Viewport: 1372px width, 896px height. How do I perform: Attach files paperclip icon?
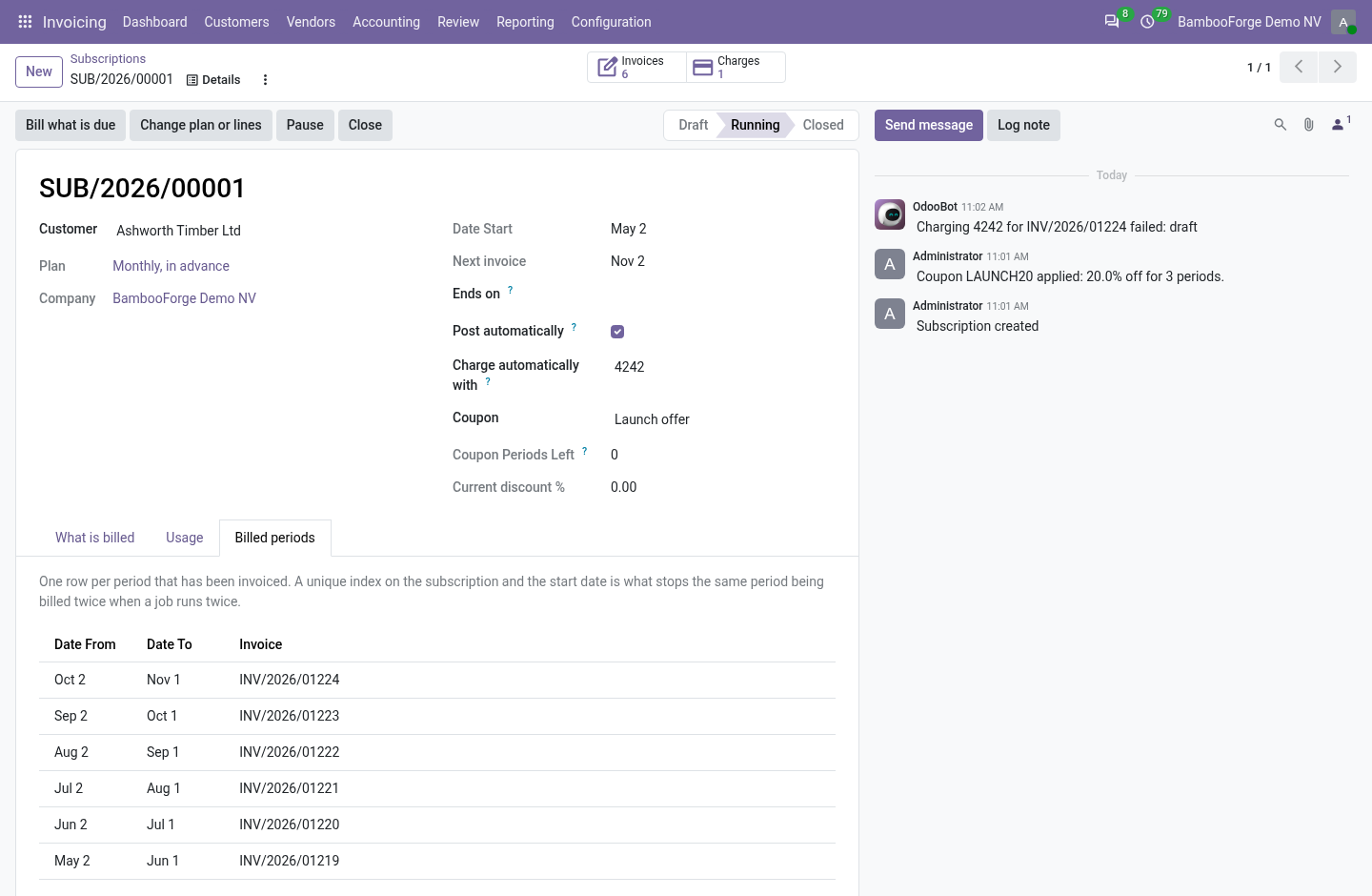pos(1309,125)
